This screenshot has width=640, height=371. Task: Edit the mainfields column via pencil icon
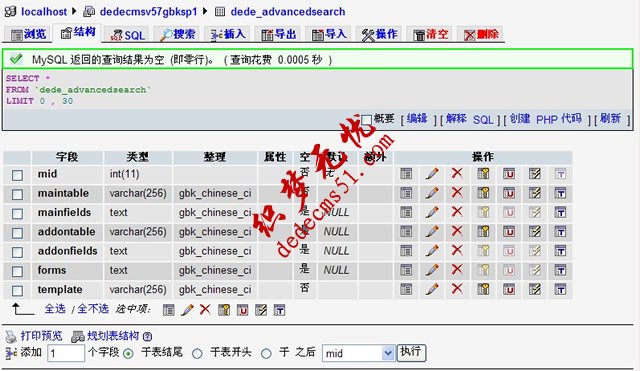click(x=432, y=212)
